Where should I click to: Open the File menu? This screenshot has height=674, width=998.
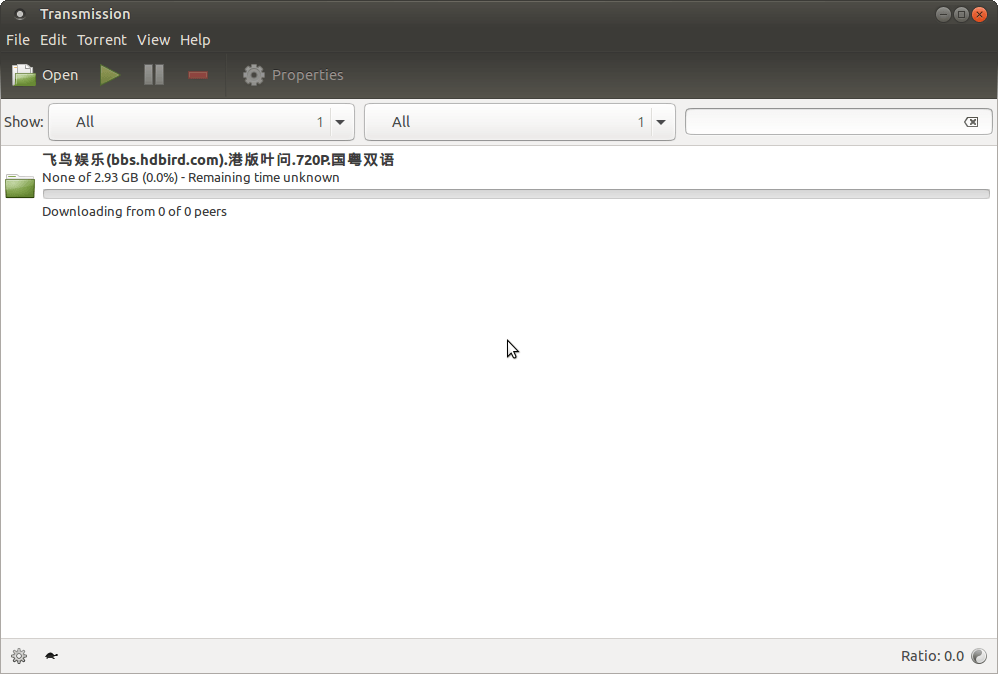18,40
